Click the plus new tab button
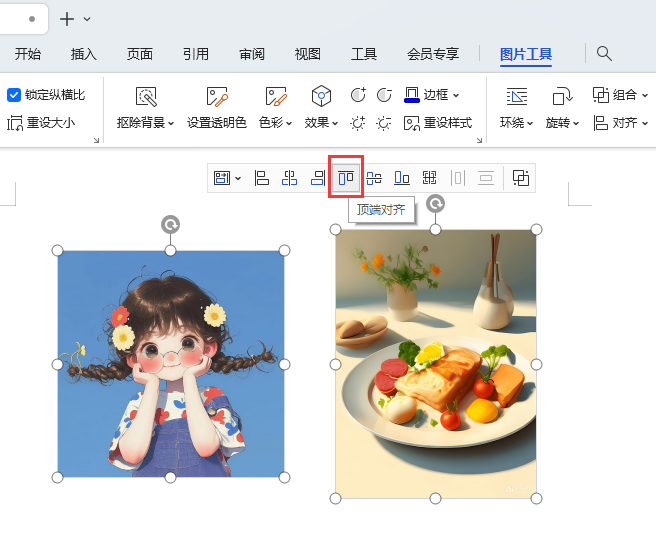The height and width of the screenshot is (560, 656). click(x=67, y=19)
